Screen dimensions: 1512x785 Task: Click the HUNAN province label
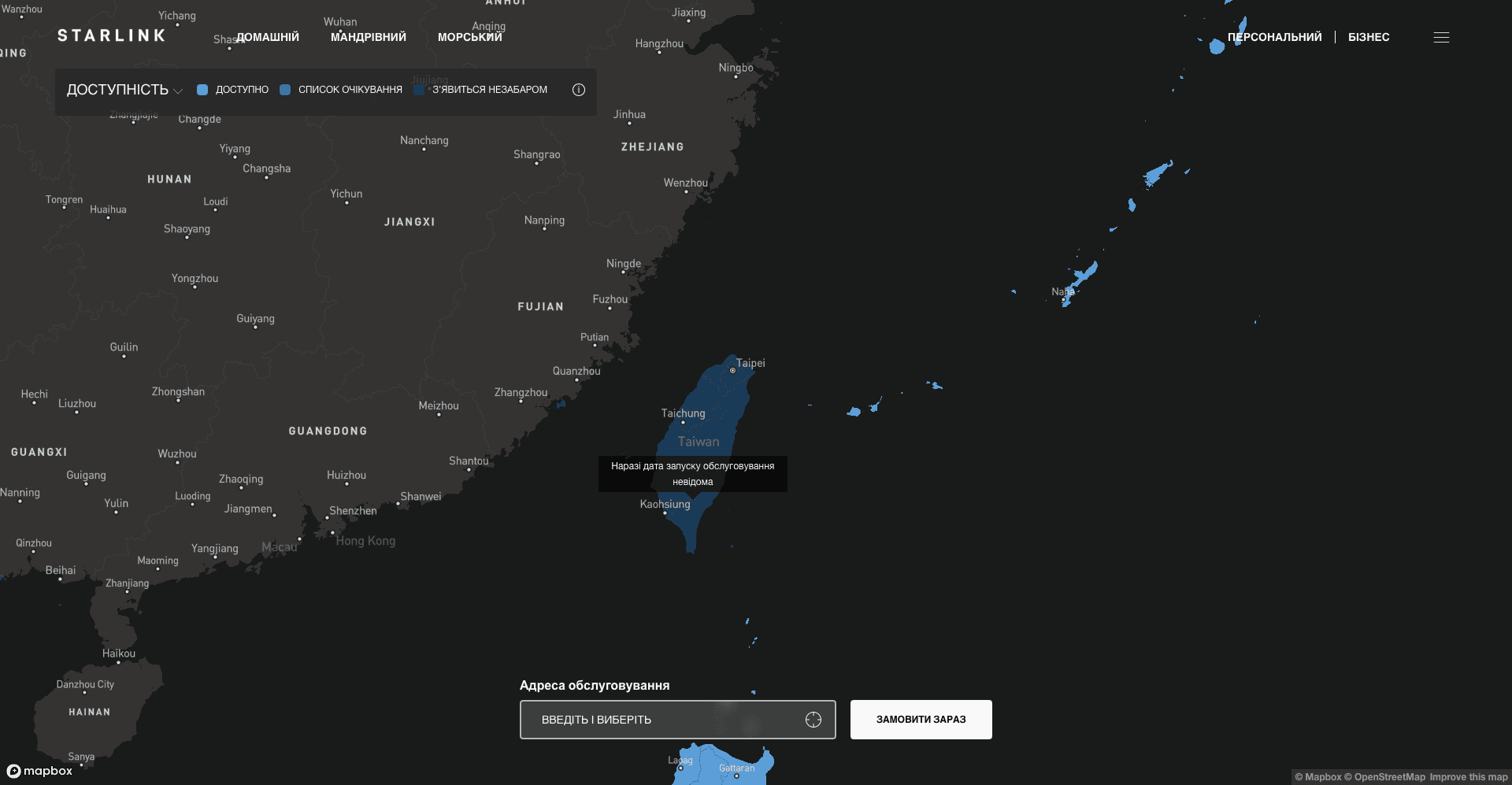tap(169, 180)
